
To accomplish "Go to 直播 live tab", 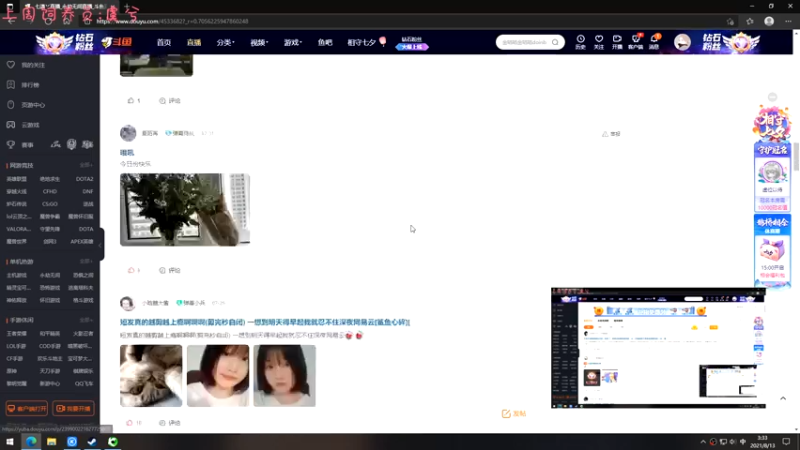I will [x=194, y=42].
